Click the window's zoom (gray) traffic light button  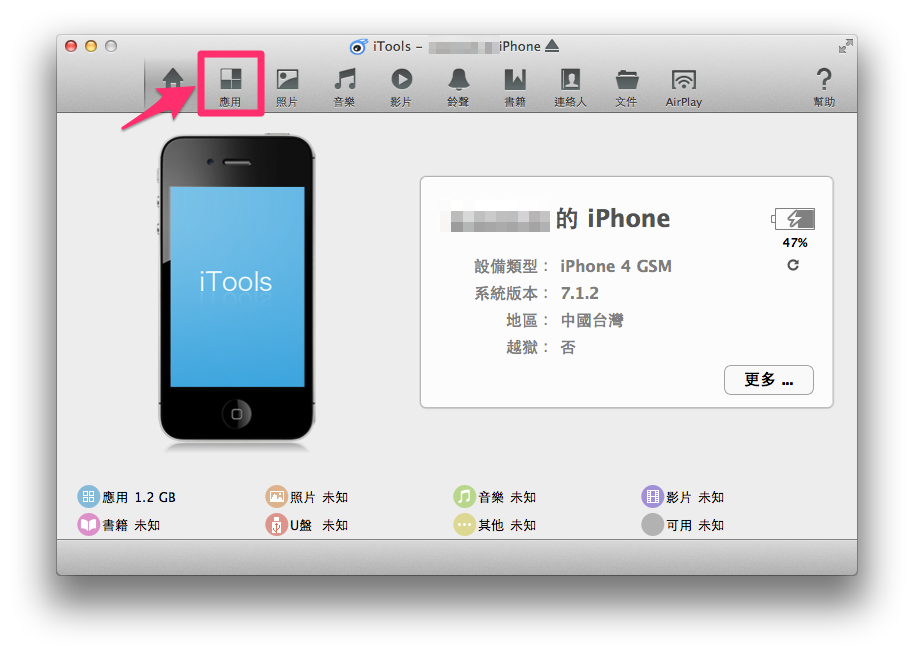[111, 46]
